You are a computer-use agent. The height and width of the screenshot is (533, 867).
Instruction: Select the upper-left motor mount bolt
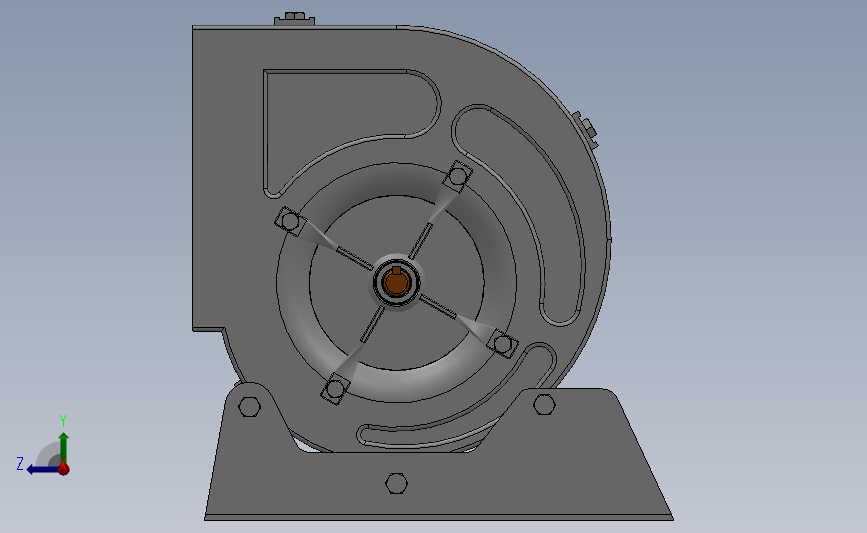tap(290, 221)
